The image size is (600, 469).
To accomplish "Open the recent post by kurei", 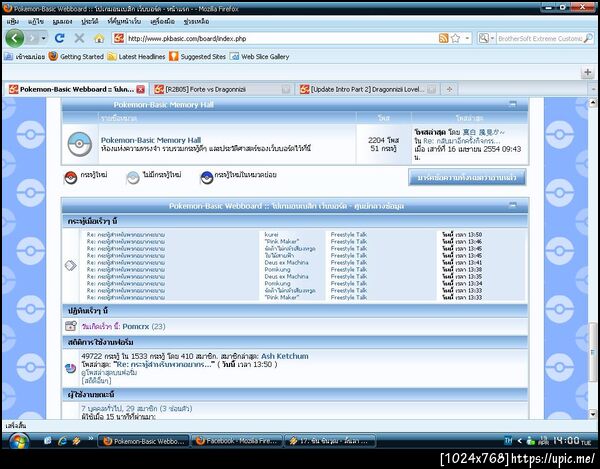I will pos(126,234).
